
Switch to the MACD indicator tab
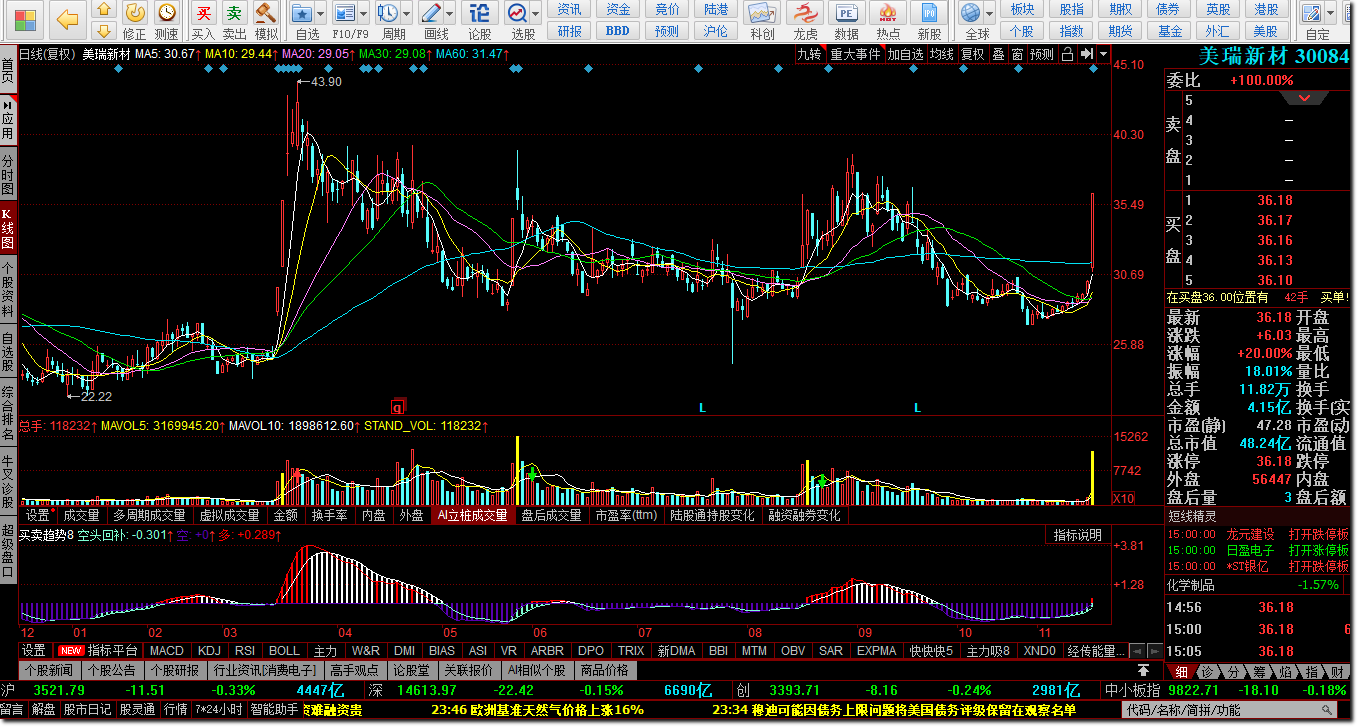click(x=167, y=651)
